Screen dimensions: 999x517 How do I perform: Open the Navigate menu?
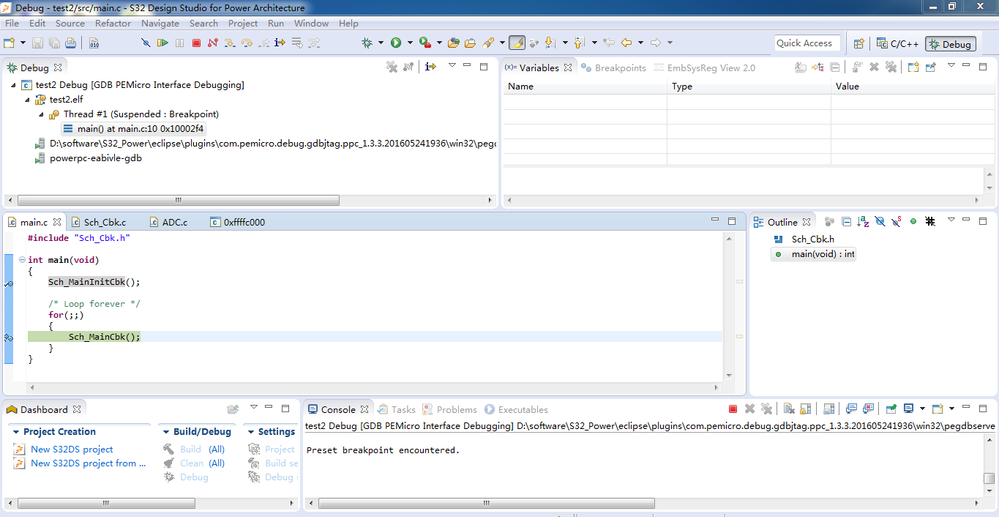coord(160,24)
